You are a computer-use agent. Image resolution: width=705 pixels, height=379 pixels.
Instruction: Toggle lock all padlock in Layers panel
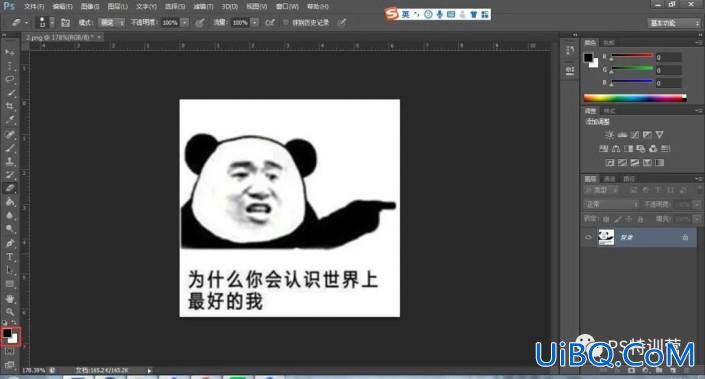click(640, 219)
